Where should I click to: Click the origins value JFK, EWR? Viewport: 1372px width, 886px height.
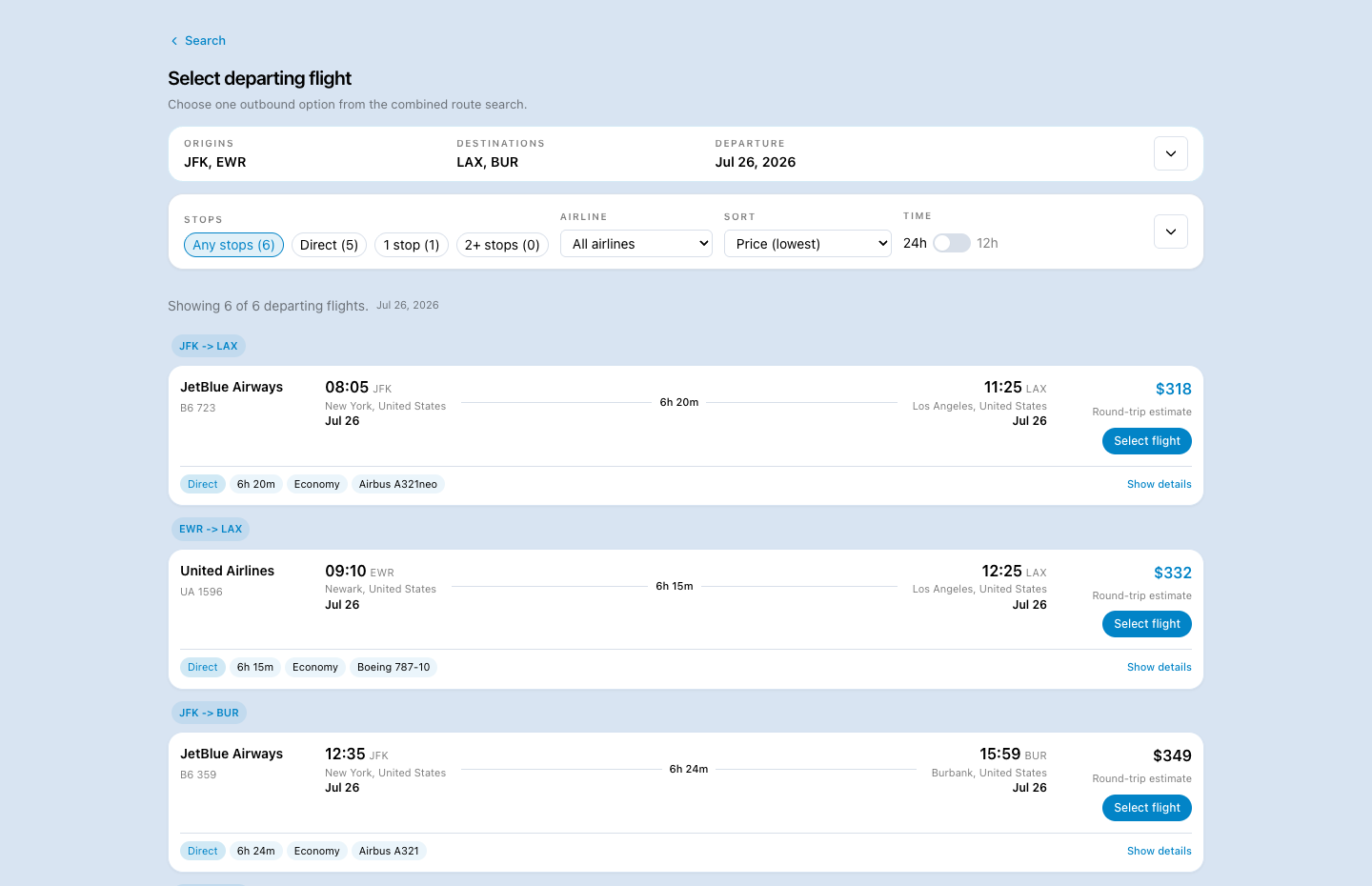click(x=215, y=162)
